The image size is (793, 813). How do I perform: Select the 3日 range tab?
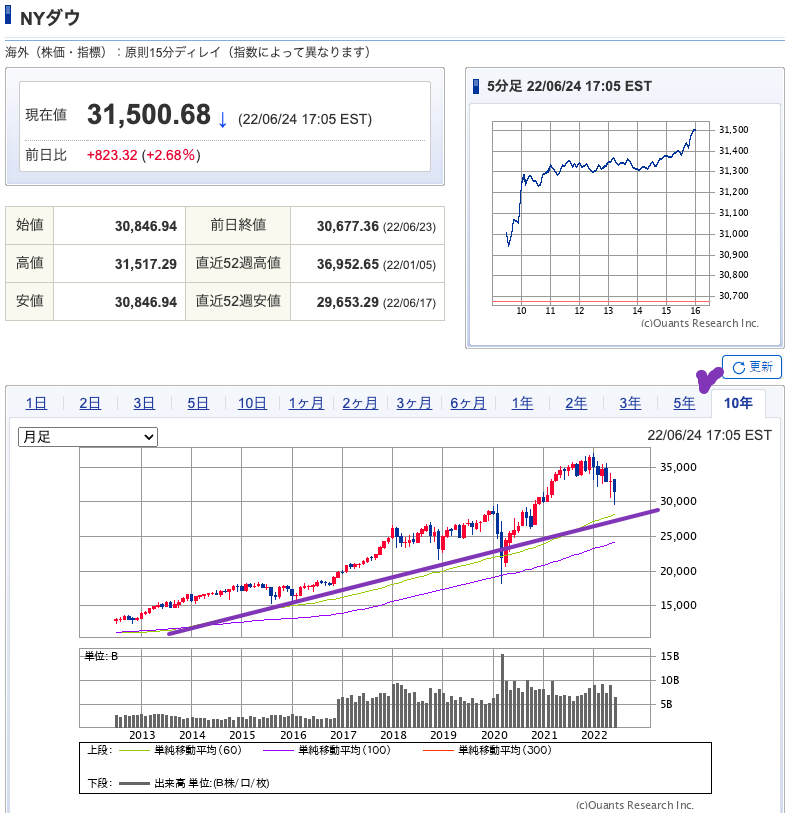coord(144,403)
